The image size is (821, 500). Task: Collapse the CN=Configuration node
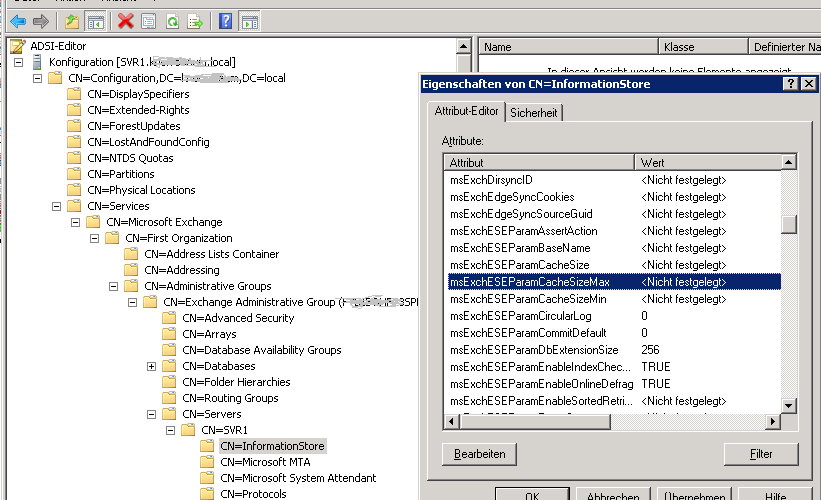37,79
